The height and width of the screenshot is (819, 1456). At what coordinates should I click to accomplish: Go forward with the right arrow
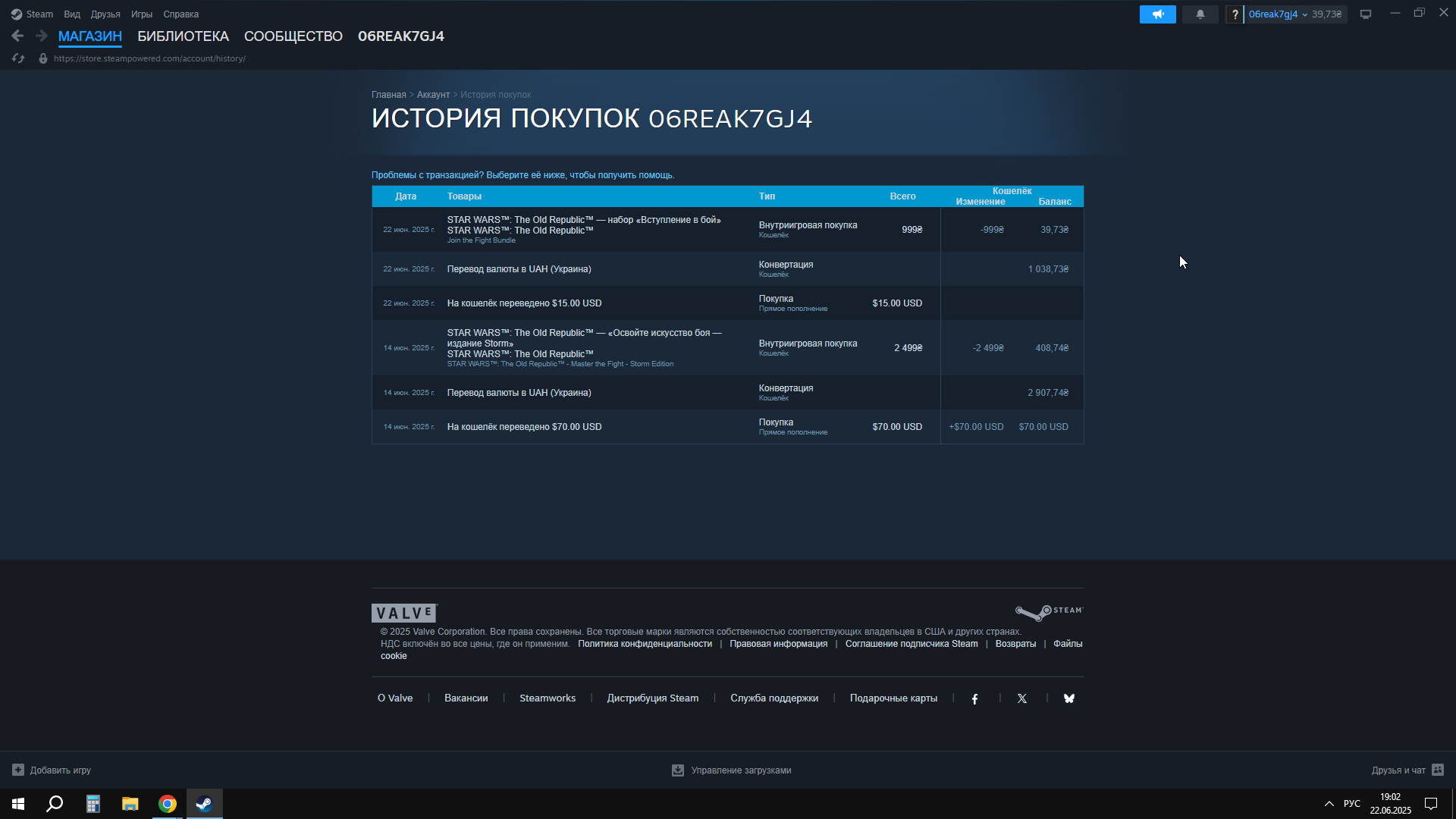(42, 36)
